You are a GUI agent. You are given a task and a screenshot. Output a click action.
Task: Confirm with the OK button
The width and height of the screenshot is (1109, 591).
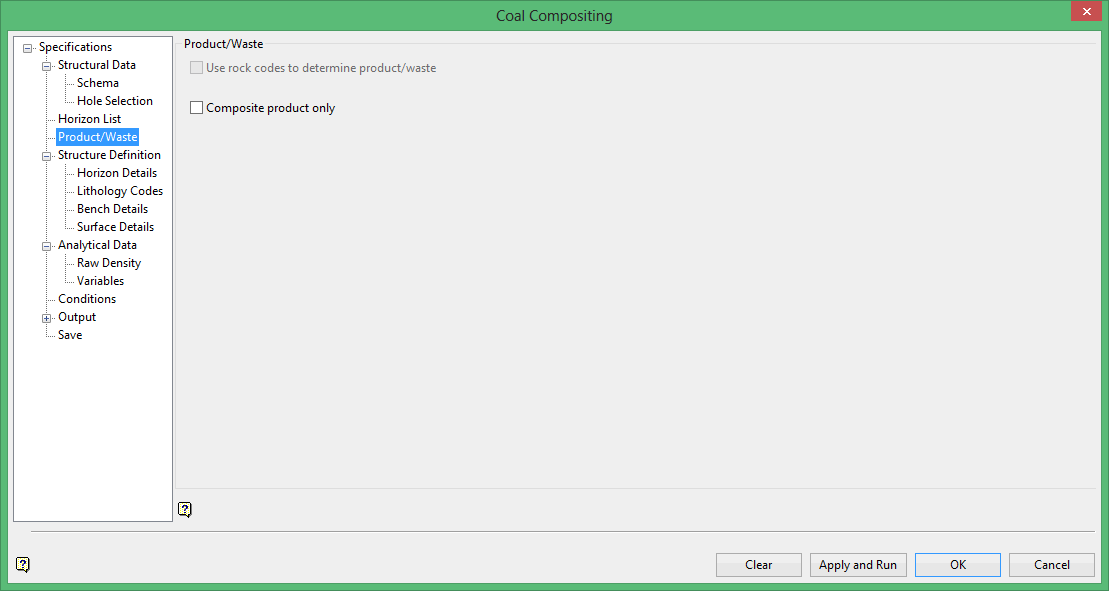coord(957,565)
